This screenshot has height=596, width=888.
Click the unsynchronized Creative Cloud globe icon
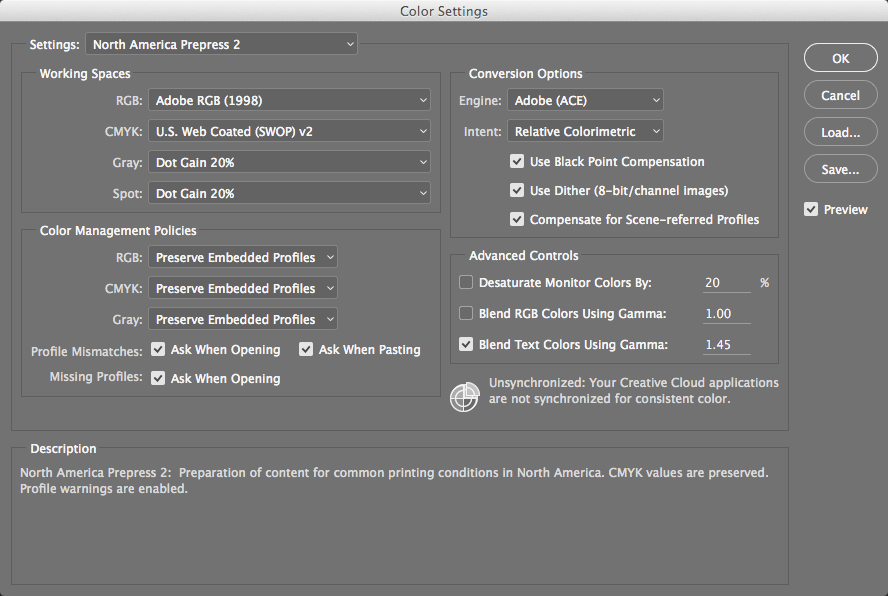coord(464,397)
